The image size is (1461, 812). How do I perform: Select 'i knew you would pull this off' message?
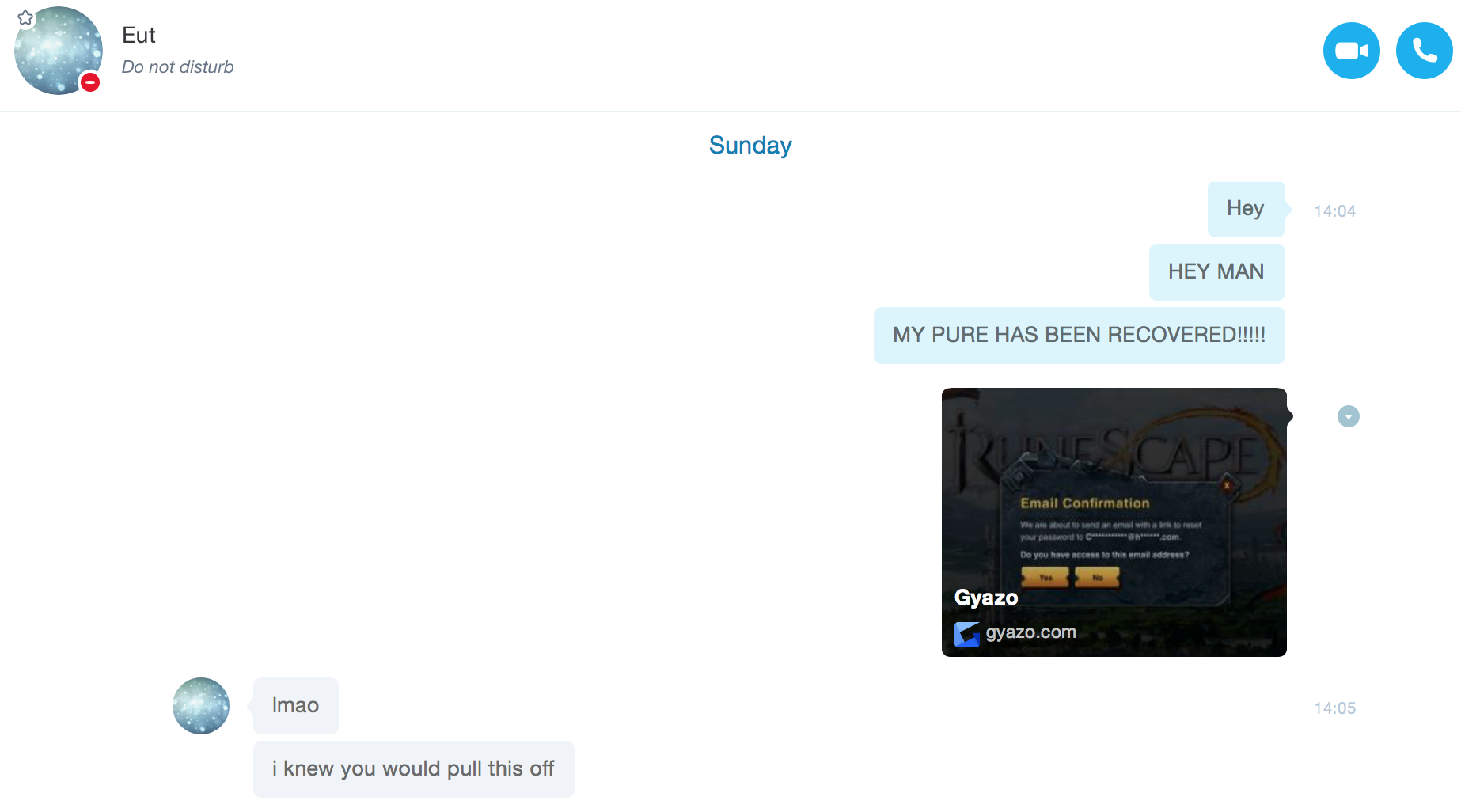(x=413, y=768)
